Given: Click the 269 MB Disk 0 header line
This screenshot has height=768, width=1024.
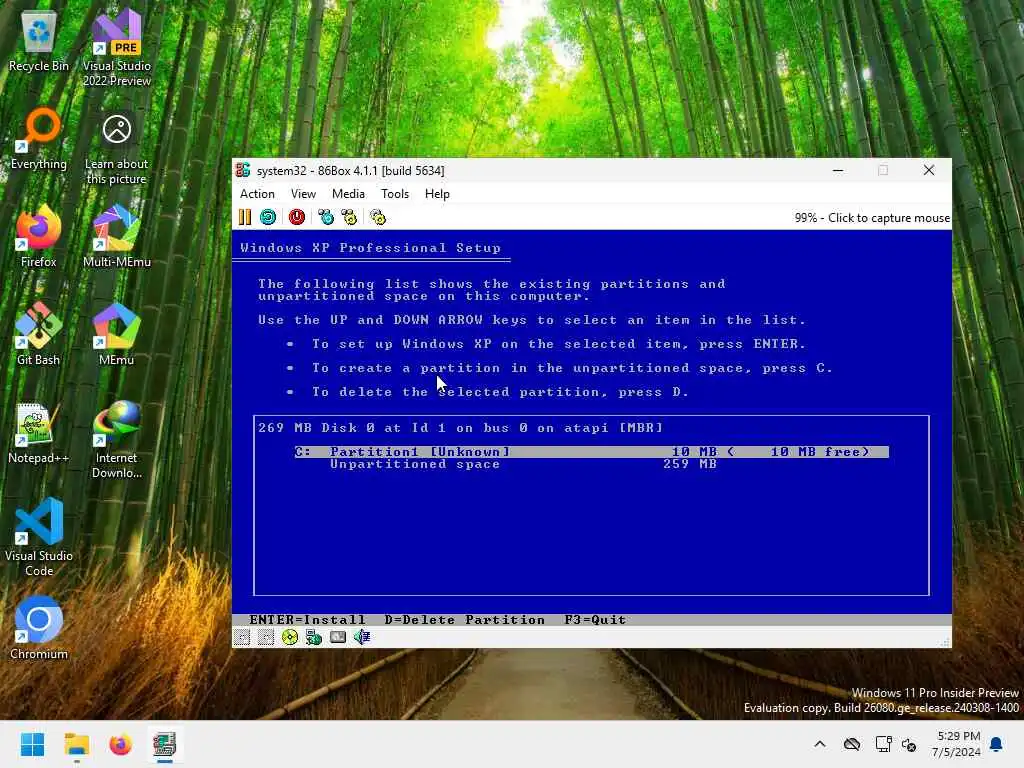Looking at the screenshot, I should (460, 428).
